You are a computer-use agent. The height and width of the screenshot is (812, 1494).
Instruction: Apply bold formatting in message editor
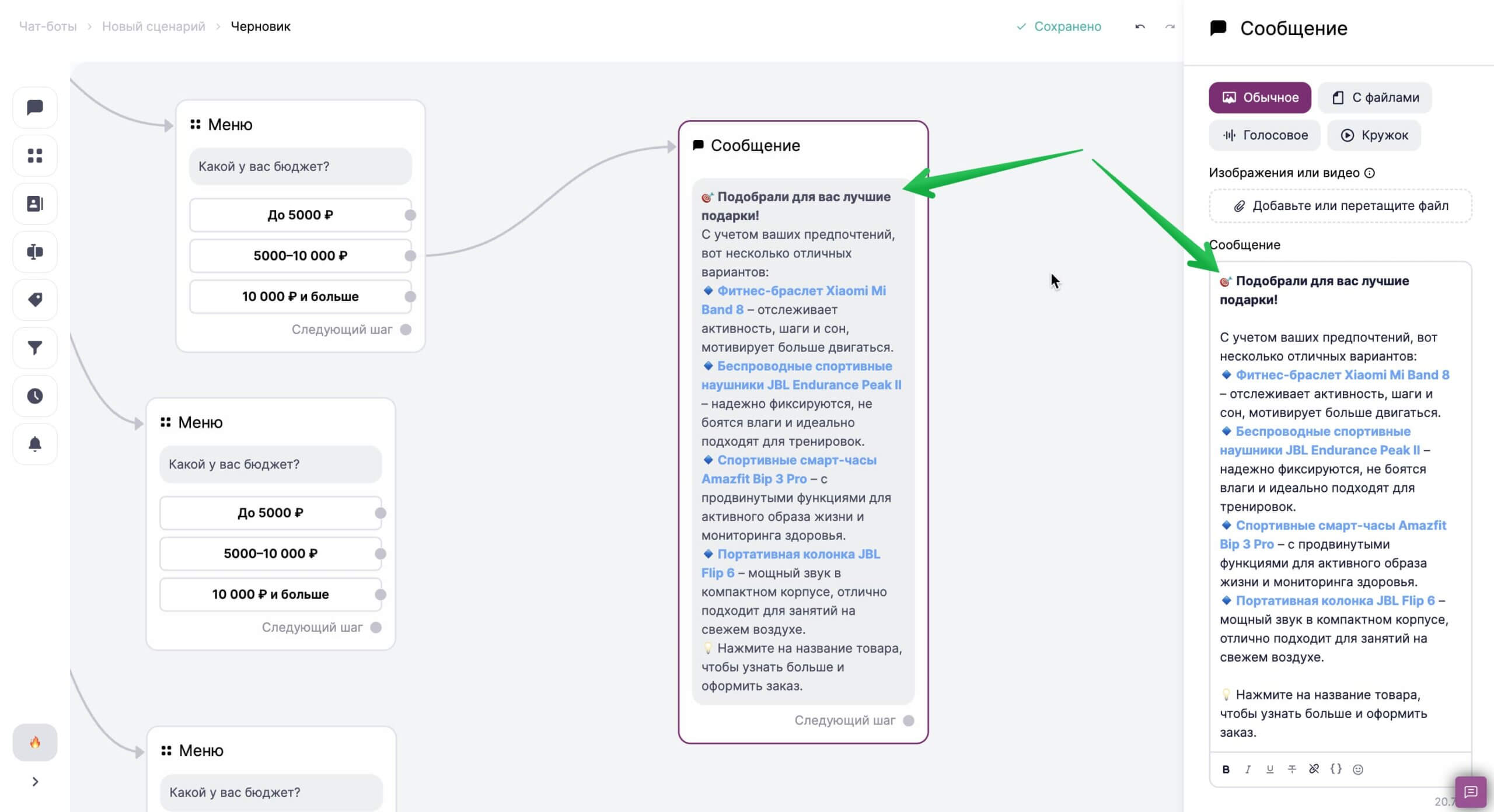pos(1226,769)
